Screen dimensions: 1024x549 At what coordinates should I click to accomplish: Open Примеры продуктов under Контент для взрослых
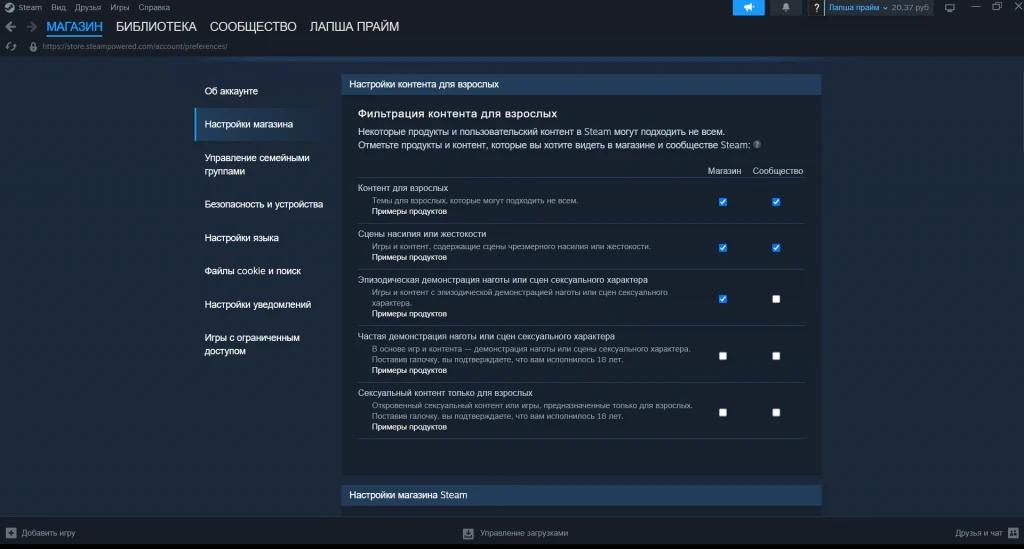(409, 212)
